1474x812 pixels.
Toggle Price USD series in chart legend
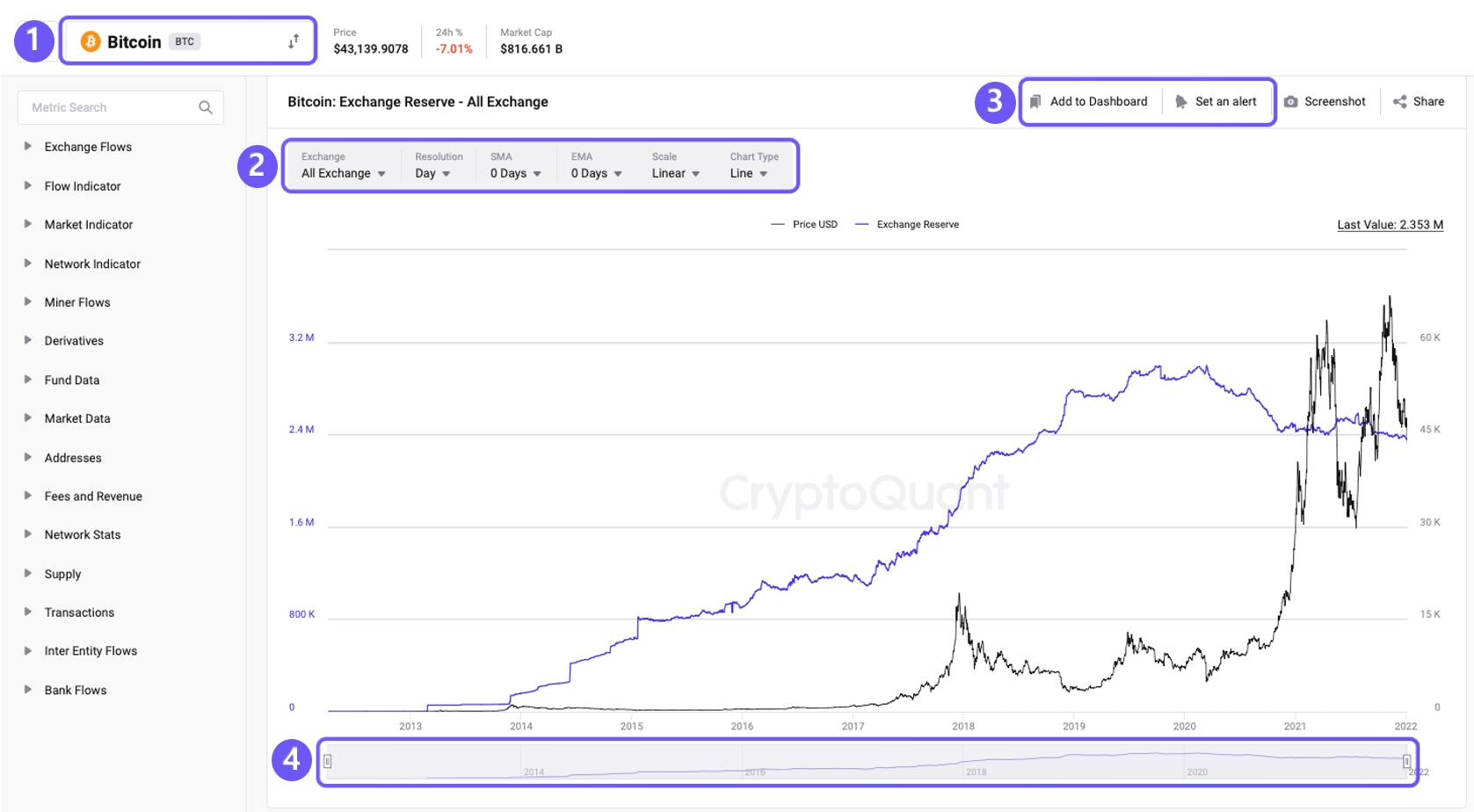tap(804, 225)
